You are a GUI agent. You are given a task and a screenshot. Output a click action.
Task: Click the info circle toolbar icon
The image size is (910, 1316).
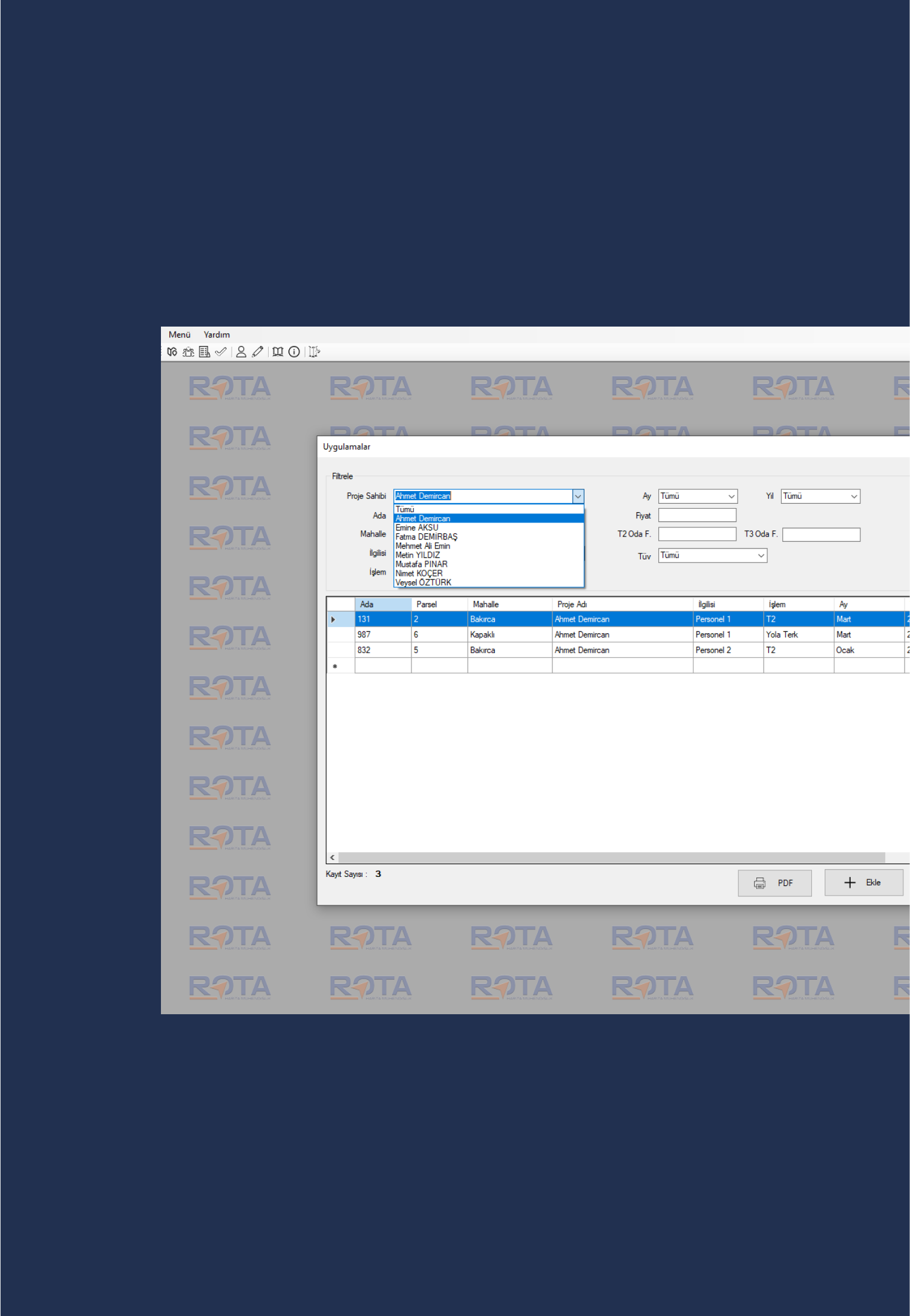[x=294, y=352]
